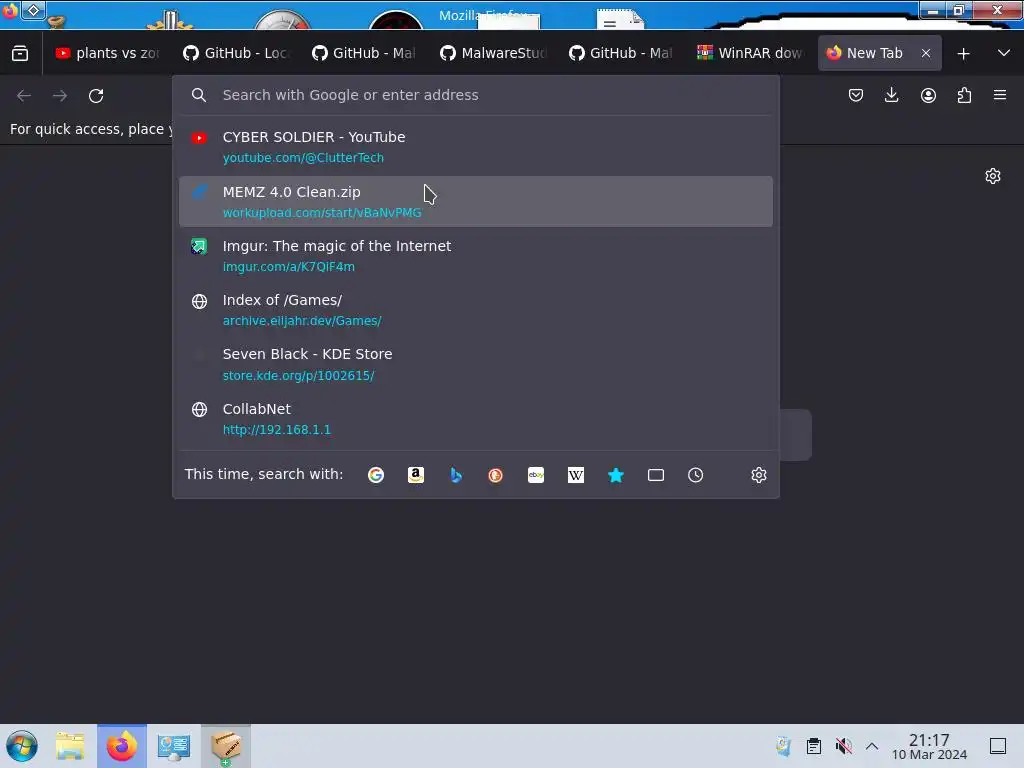Search this time with Wikipedia
Viewport: 1024px width, 768px height.
pyautogui.click(x=576, y=475)
